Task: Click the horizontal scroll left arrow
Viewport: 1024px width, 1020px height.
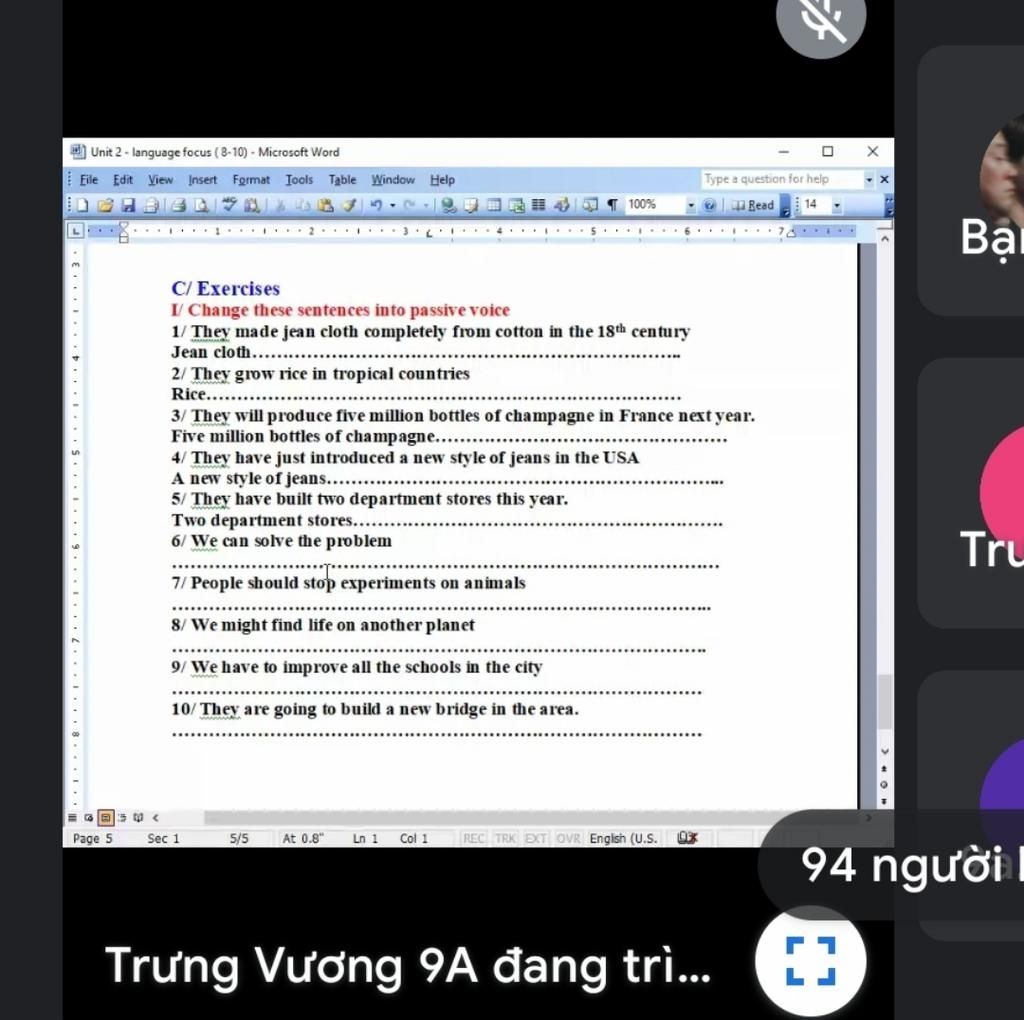Action: [x=155, y=817]
